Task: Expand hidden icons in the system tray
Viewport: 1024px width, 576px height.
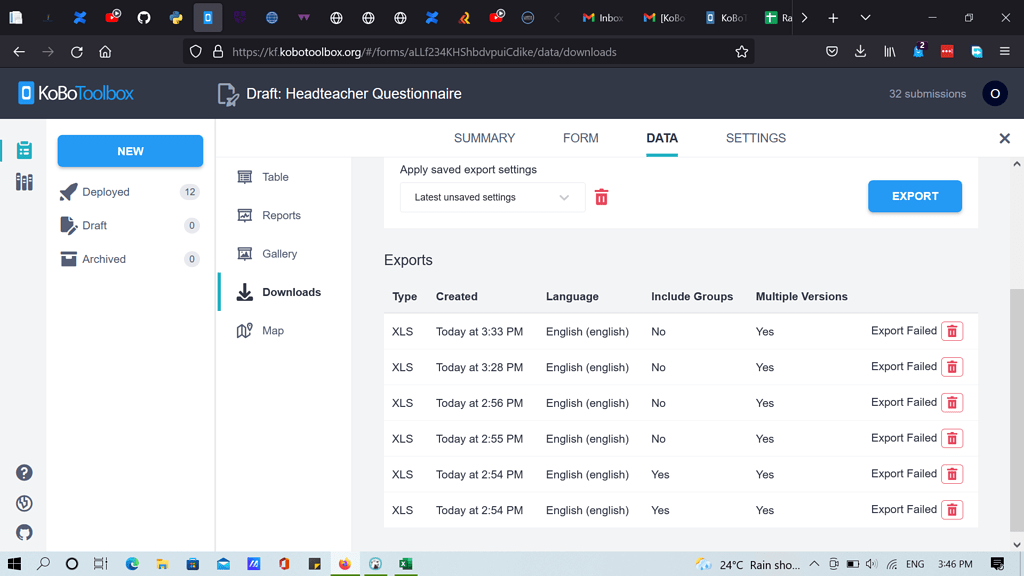Action: tap(814, 563)
